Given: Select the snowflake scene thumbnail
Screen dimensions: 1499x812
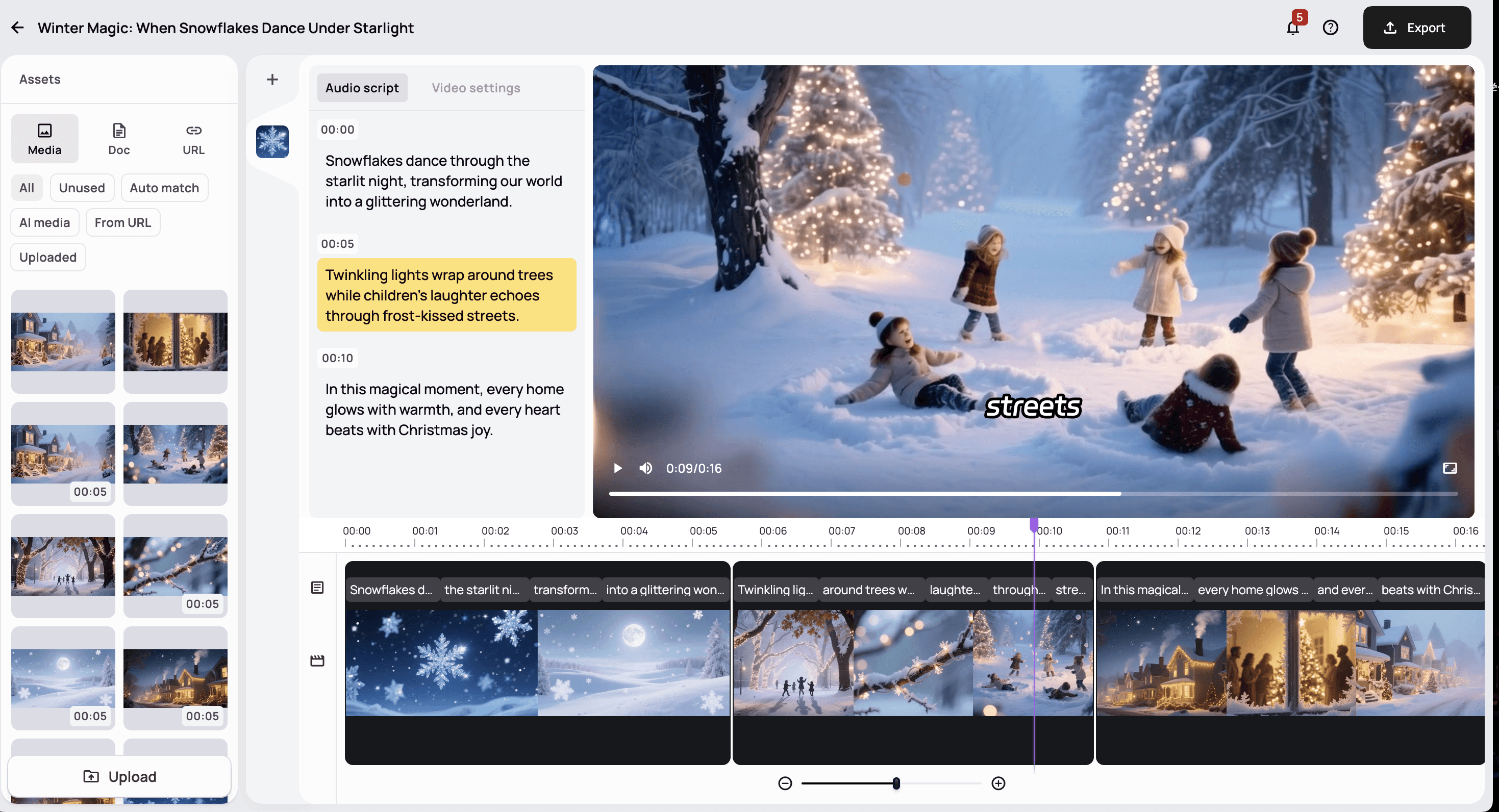Looking at the screenshot, I should (x=272, y=141).
